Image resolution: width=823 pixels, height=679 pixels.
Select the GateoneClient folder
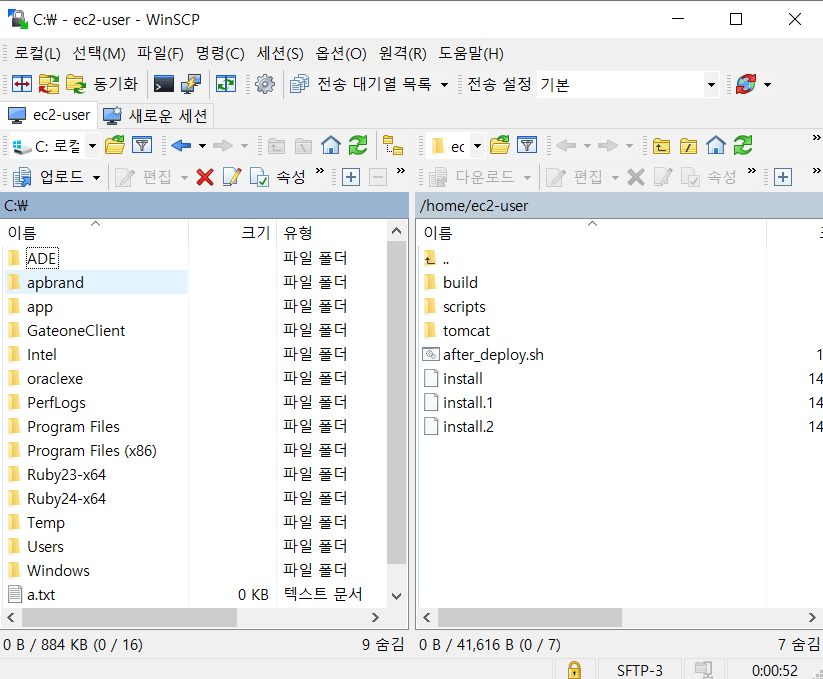[76, 331]
